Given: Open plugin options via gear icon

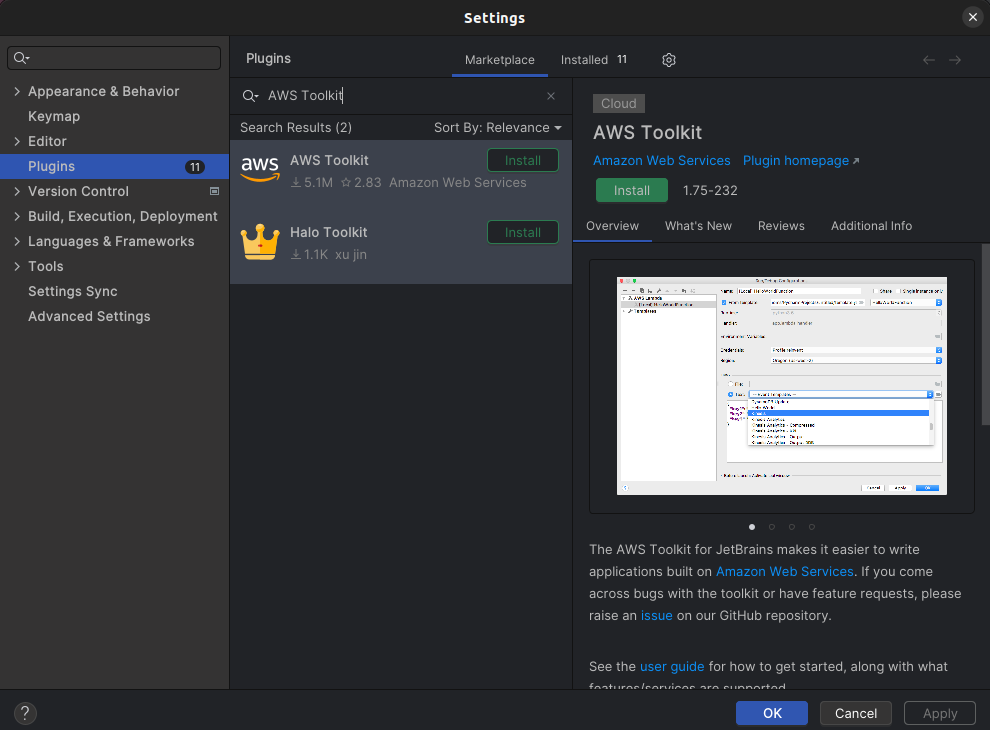Looking at the screenshot, I should click(x=668, y=60).
